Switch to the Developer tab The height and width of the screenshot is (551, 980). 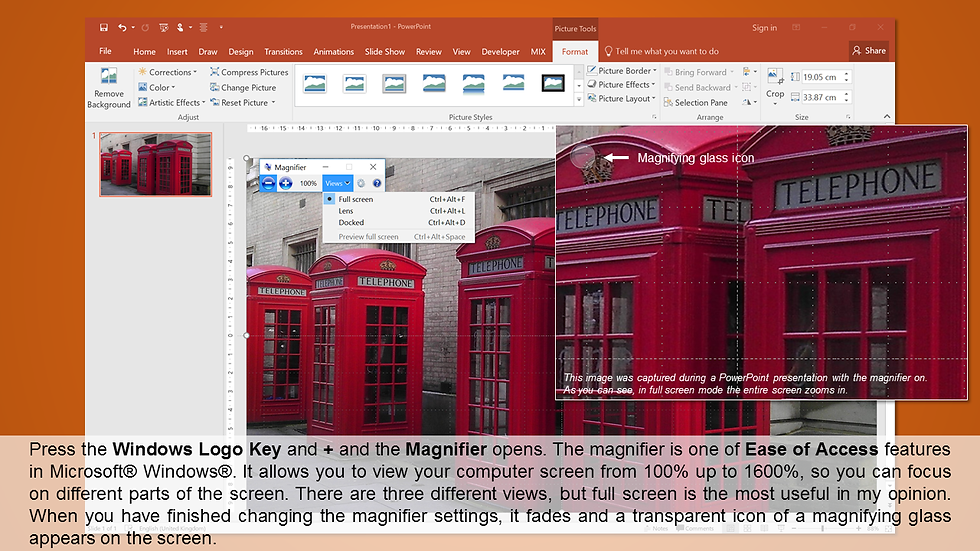click(500, 52)
